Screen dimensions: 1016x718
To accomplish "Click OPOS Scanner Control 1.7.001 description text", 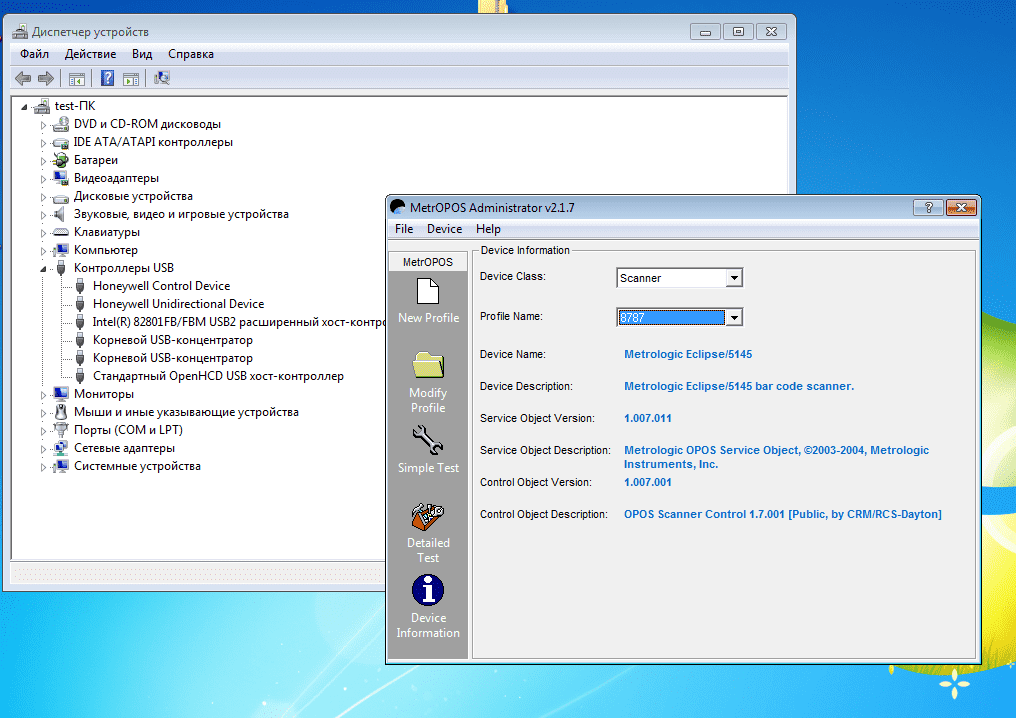I will click(782, 515).
